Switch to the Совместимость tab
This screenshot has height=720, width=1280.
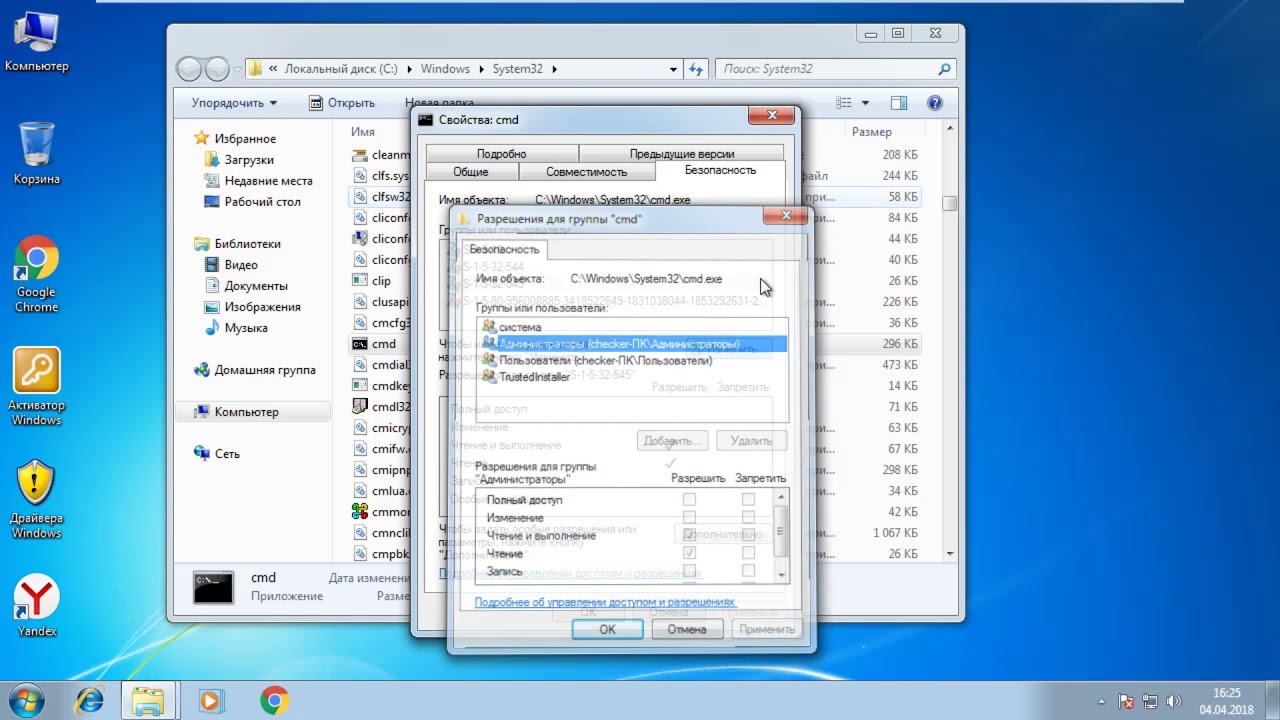tap(586, 172)
